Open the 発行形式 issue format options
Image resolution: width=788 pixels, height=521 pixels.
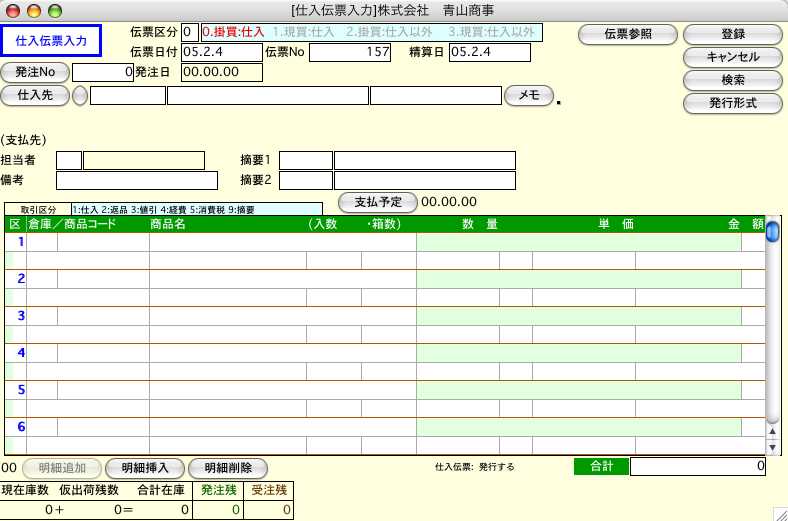pyautogui.click(x=732, y=103)
